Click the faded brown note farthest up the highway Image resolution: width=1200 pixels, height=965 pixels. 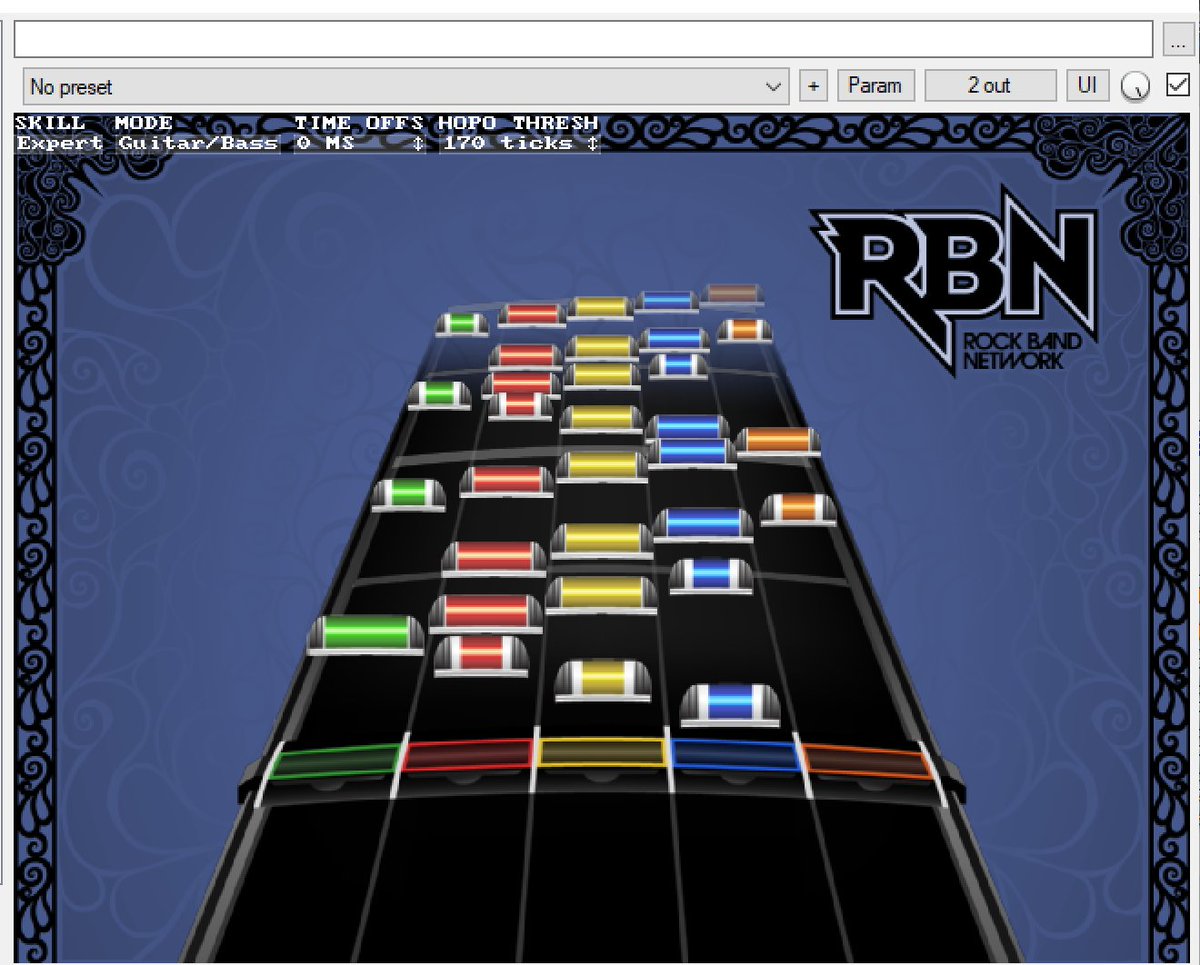coord(733,294)
